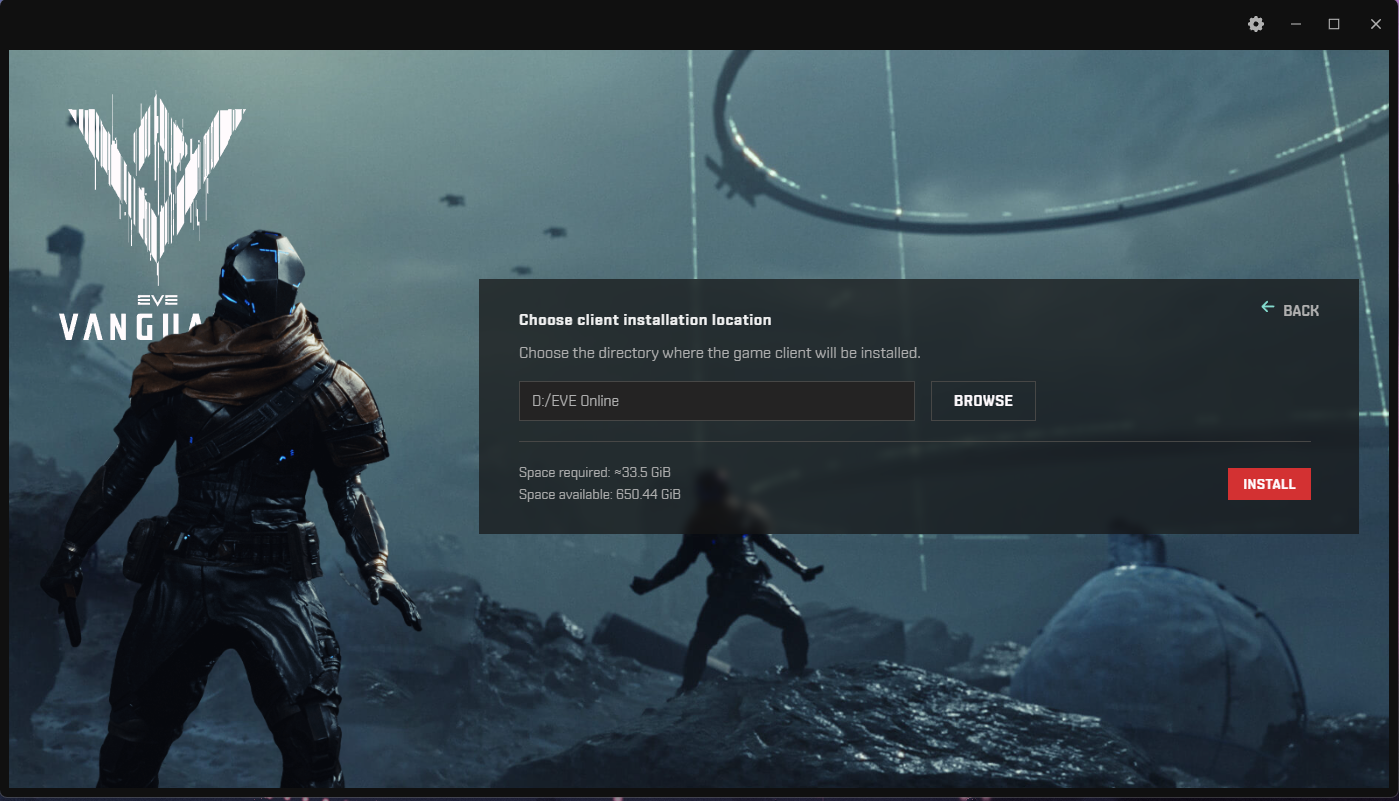1399x801 pixels.
Task: Click the directory description sentence
Action: tap(719, 353)
